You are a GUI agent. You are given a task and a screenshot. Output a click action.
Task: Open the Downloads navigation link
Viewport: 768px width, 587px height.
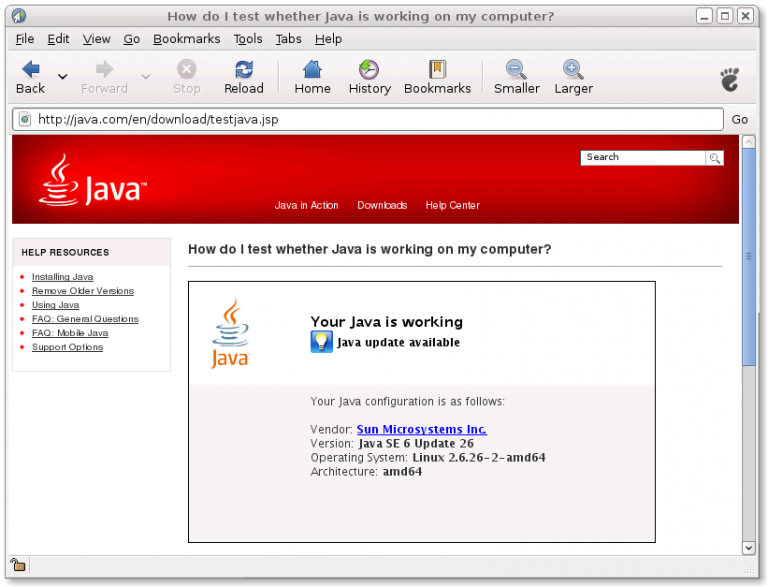click(382, 205)
